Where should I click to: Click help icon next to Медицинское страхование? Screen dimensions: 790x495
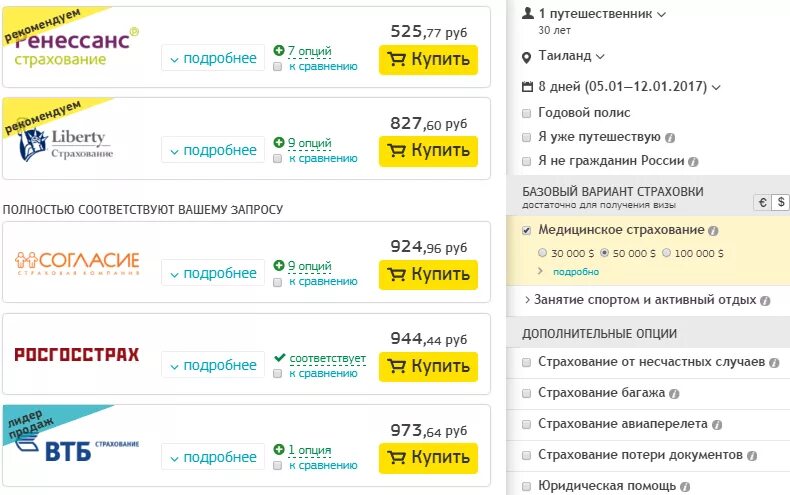click(714, 231)
